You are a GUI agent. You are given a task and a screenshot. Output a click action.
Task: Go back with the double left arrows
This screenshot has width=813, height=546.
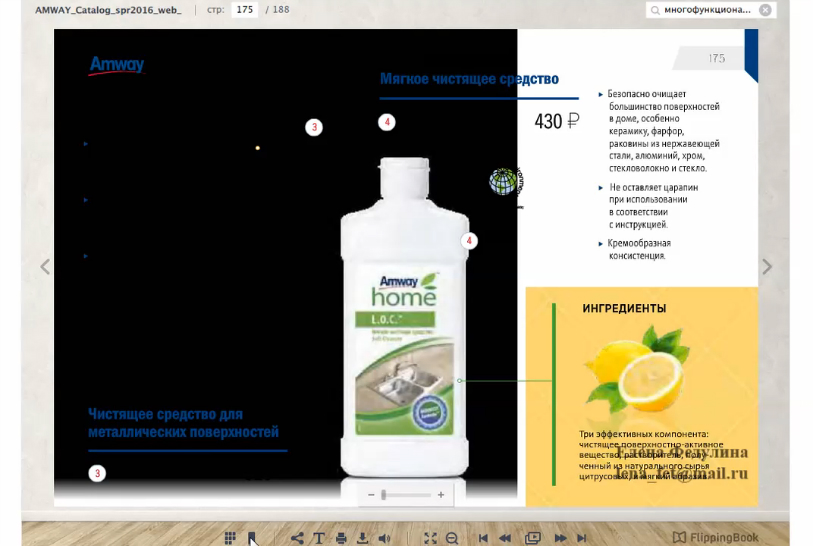tap(505, 538)
